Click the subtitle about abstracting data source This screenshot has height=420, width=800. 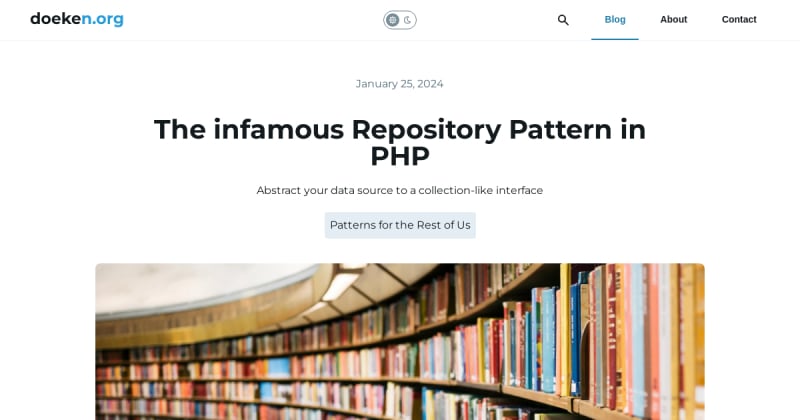[400, 190]
